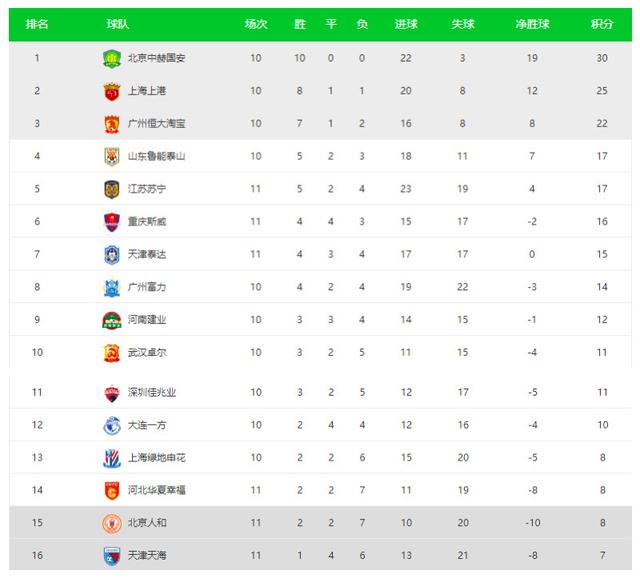Click the 北京人和 round team logo

click(x=111, y=523)
